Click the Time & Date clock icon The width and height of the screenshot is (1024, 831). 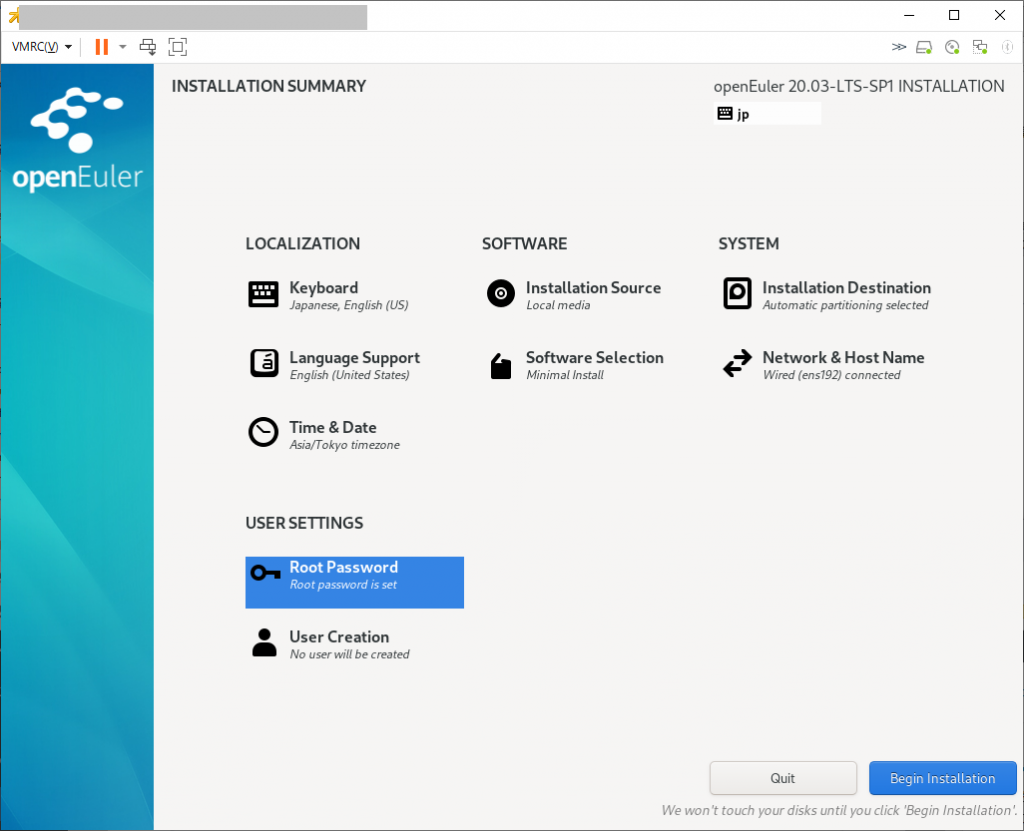click(263, 432)
